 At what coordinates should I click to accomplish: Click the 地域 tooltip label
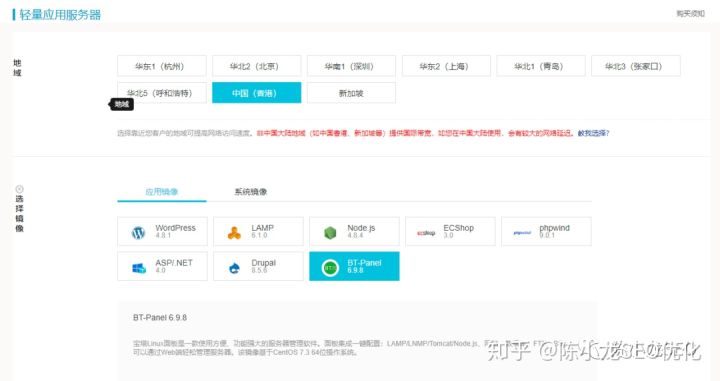pos(121,104)
